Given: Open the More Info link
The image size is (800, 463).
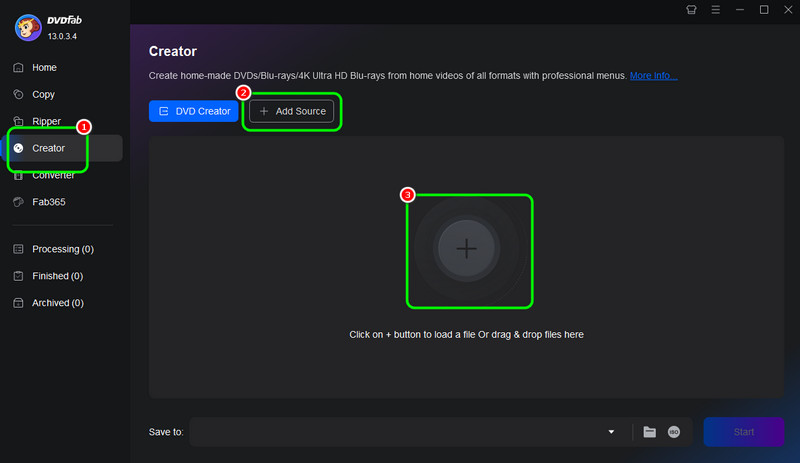Looking at the screenshot, I should pos(654,76).
